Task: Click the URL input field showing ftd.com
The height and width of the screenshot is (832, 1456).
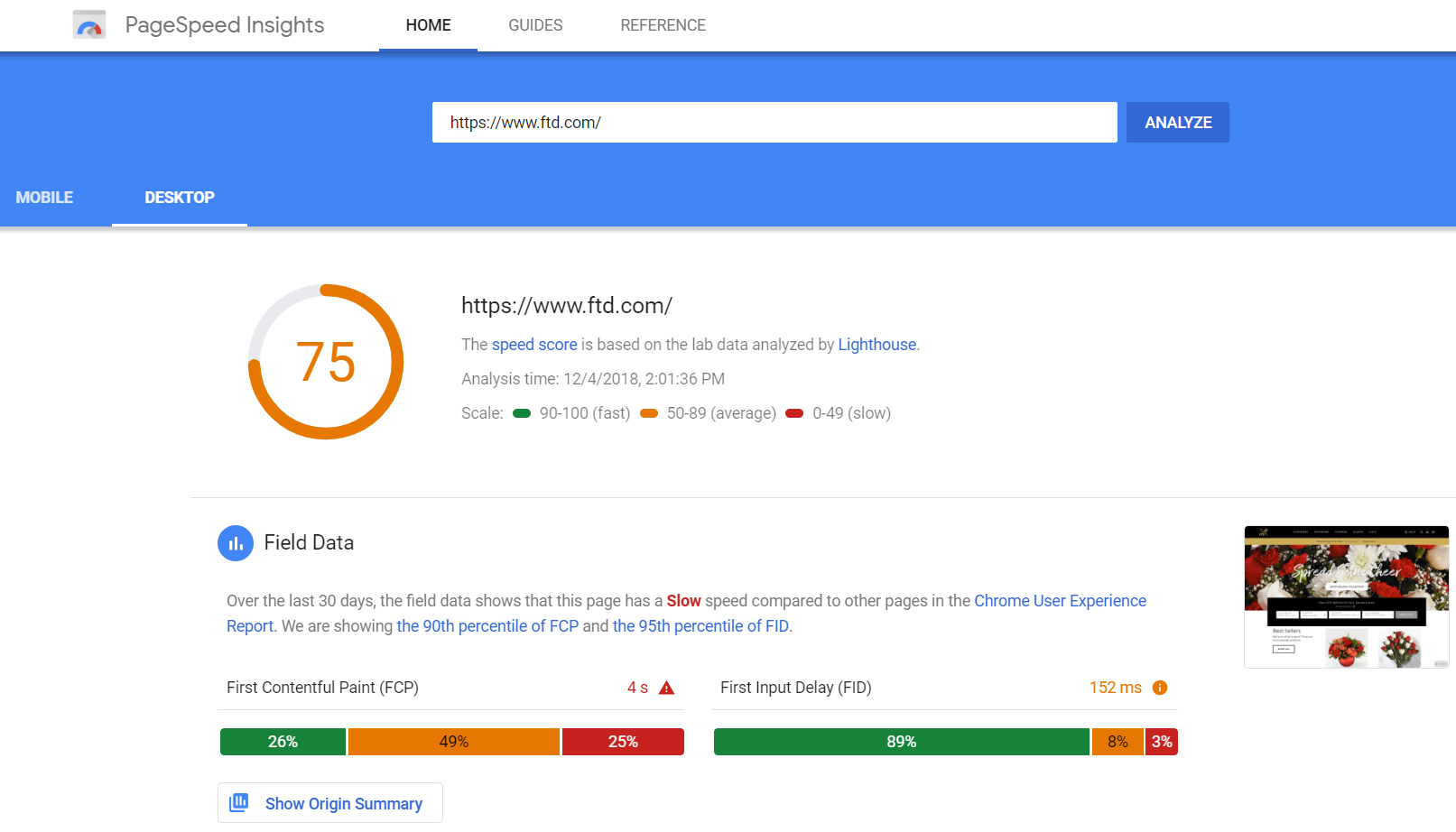Action: point(774,122)
